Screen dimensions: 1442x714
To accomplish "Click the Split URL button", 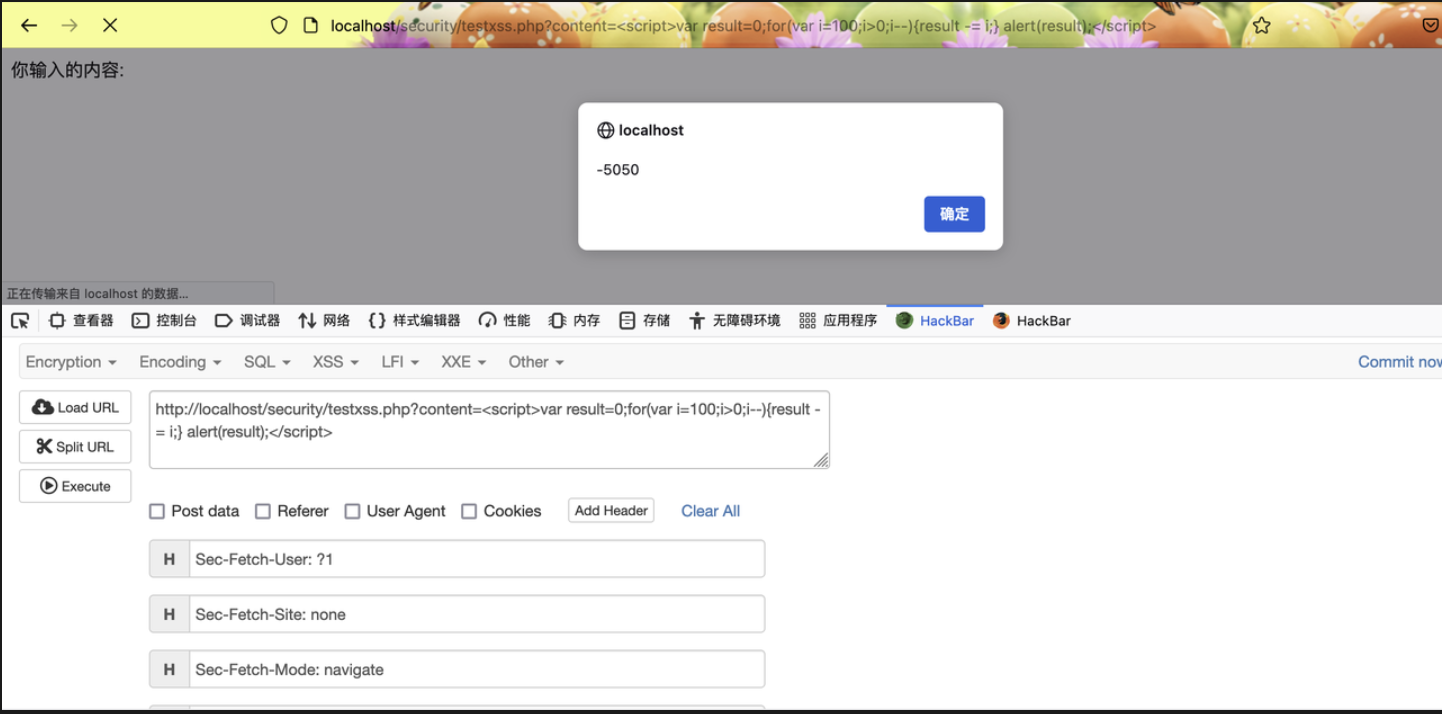I will coord(75,447).
